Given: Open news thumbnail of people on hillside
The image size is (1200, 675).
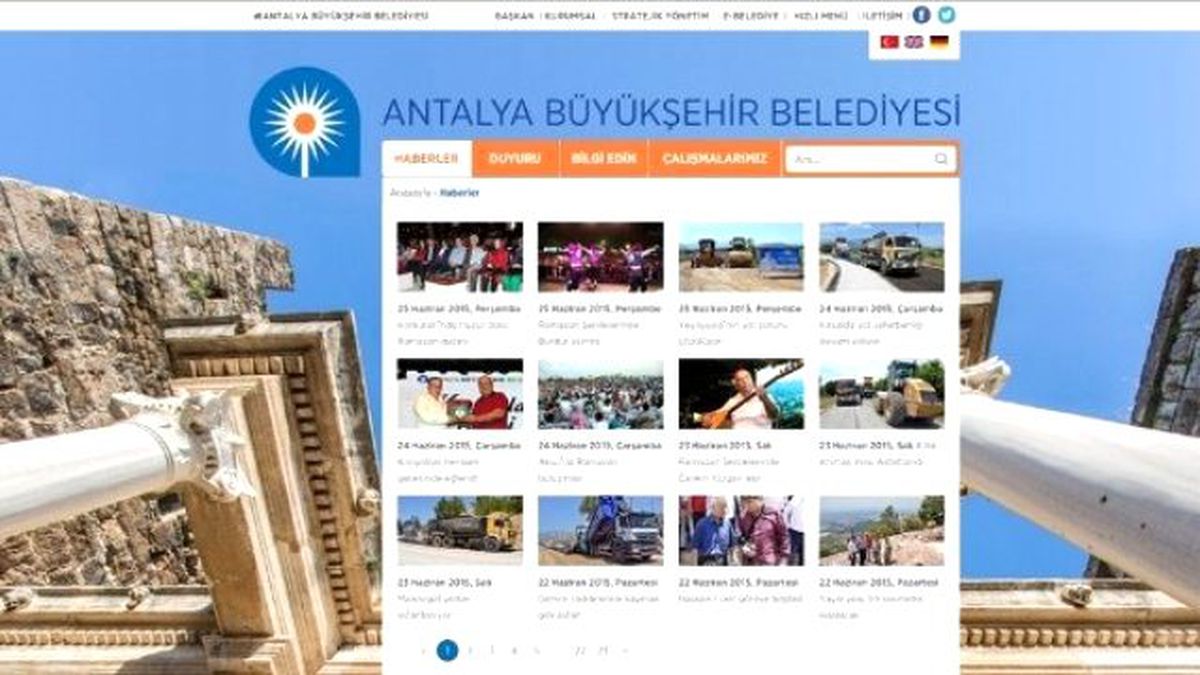Looking at the screenshot, I should tap(882, 531).
